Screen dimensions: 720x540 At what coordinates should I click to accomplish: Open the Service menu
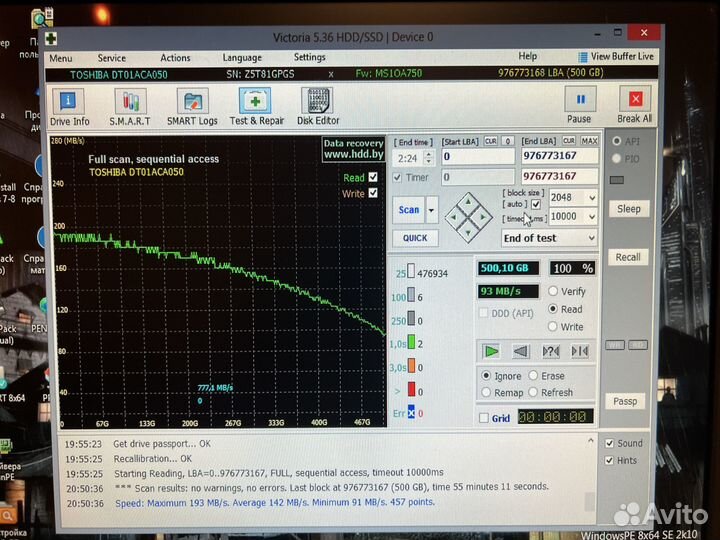(x=112, y=58)
